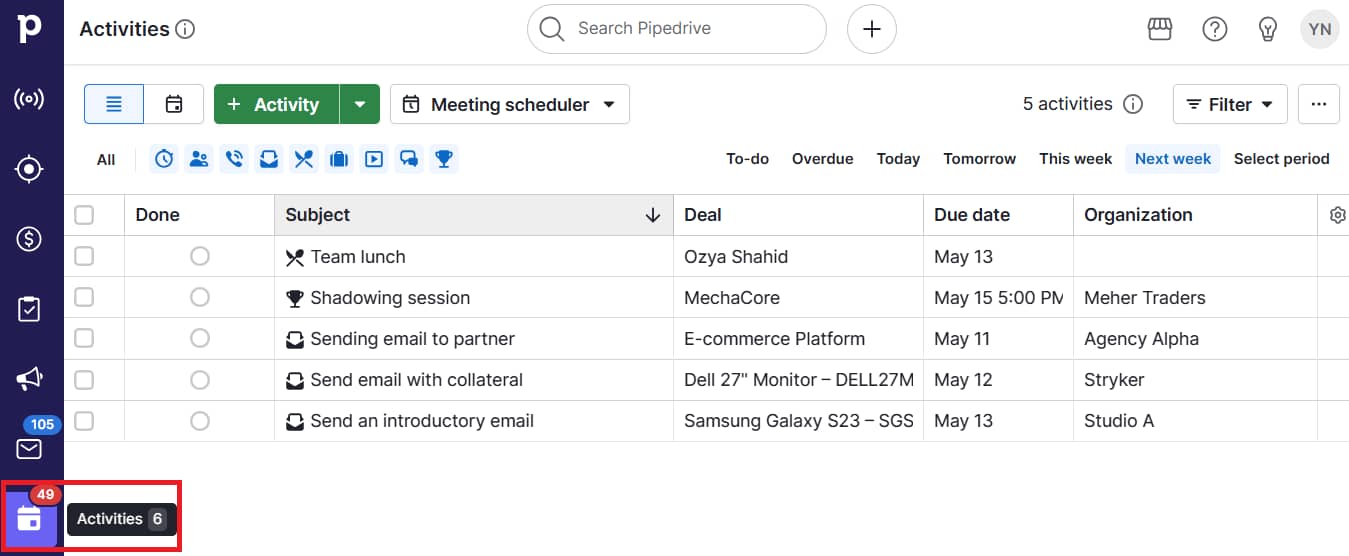Open the MechaCore deal link

732,298
